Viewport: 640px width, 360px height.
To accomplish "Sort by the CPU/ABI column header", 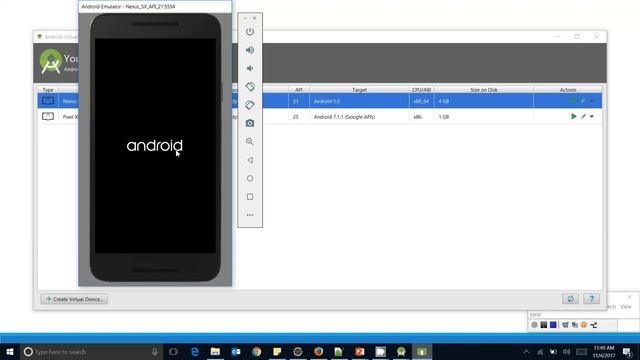I will [x=421, y=90].
